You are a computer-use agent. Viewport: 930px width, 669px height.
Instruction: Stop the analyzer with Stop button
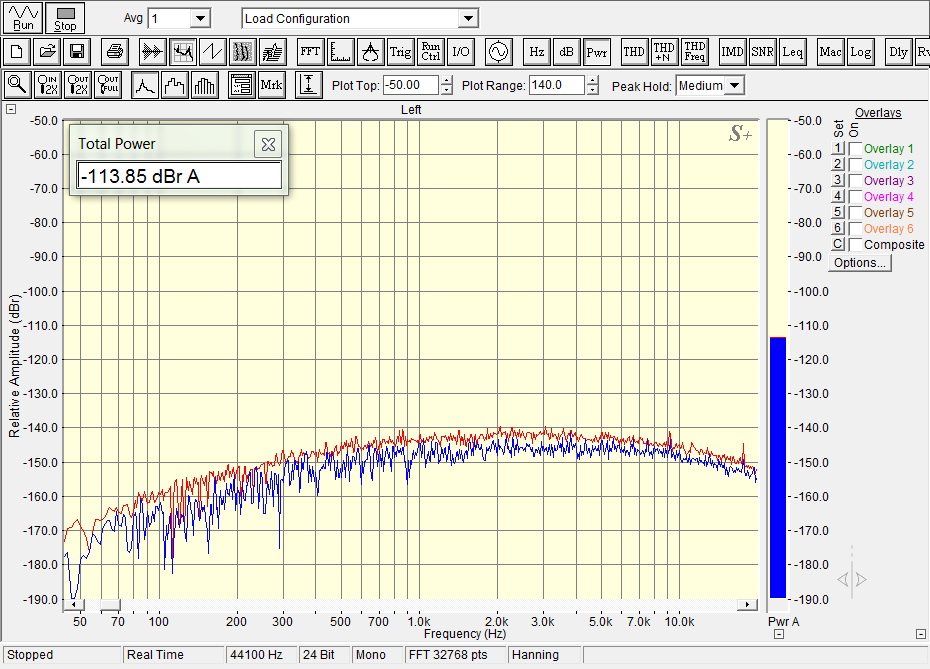click(x=65, y=18)
